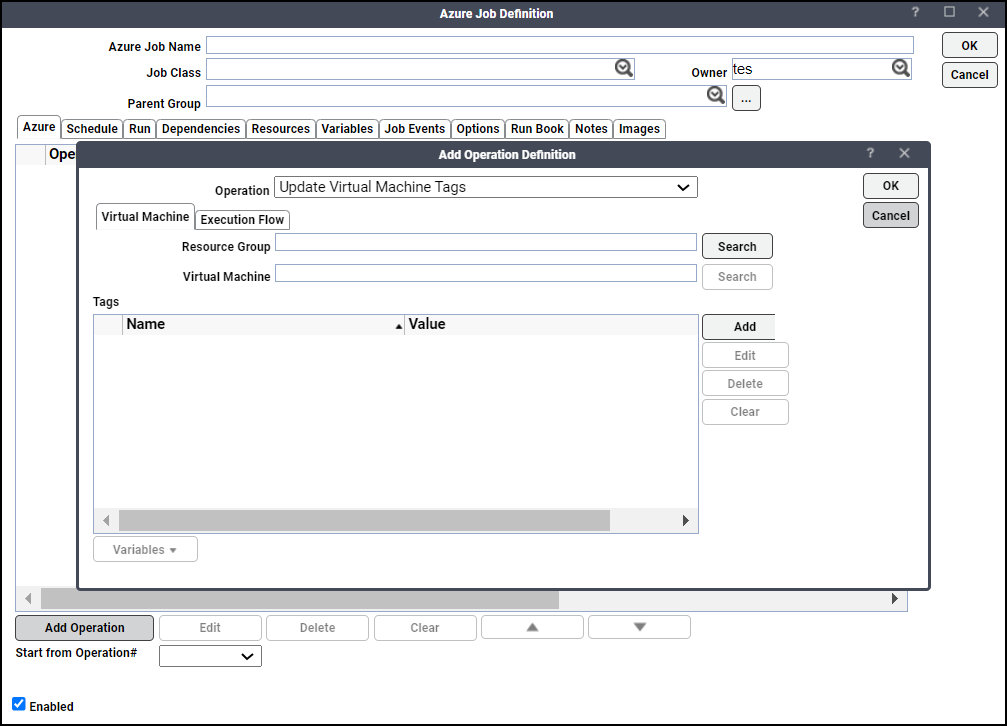Click the Value column header
This screenshot has width=1007, height=726.
click(551, 324)
